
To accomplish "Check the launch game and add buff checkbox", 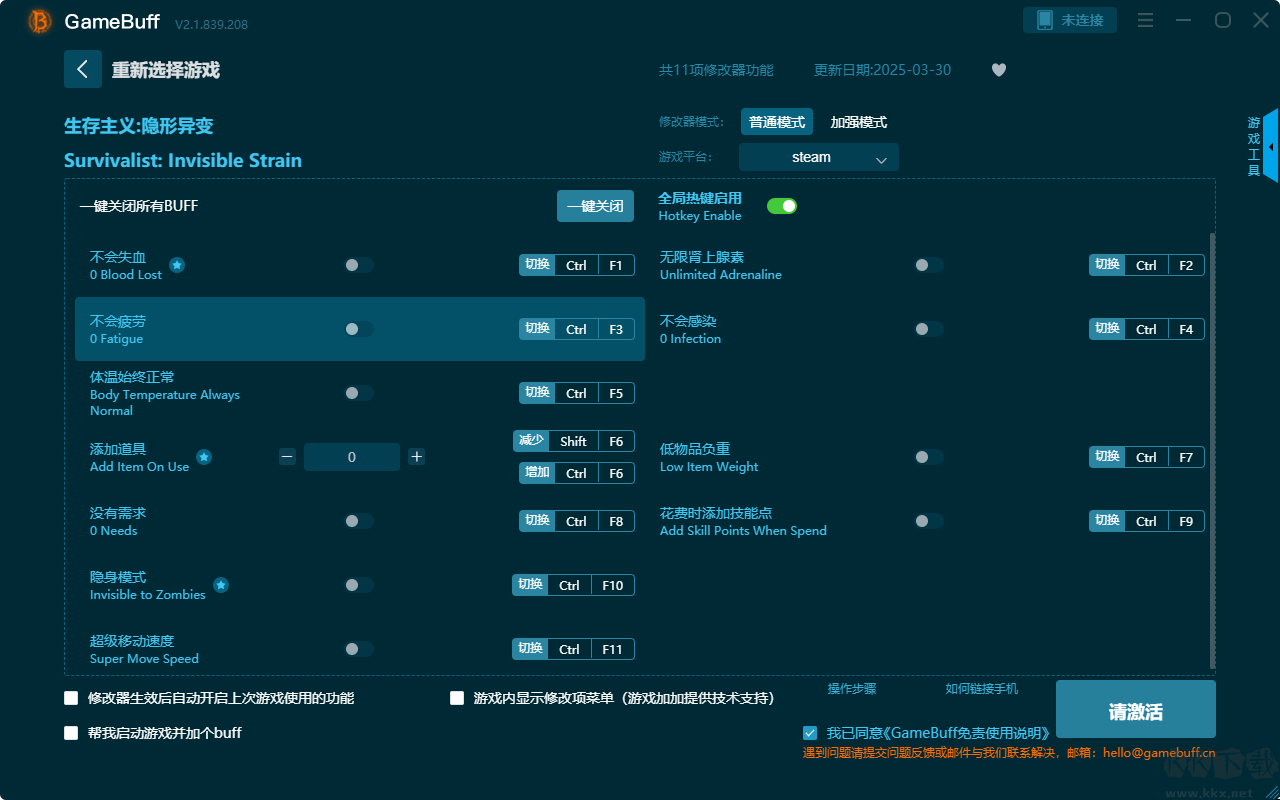I will coord(71,733).
